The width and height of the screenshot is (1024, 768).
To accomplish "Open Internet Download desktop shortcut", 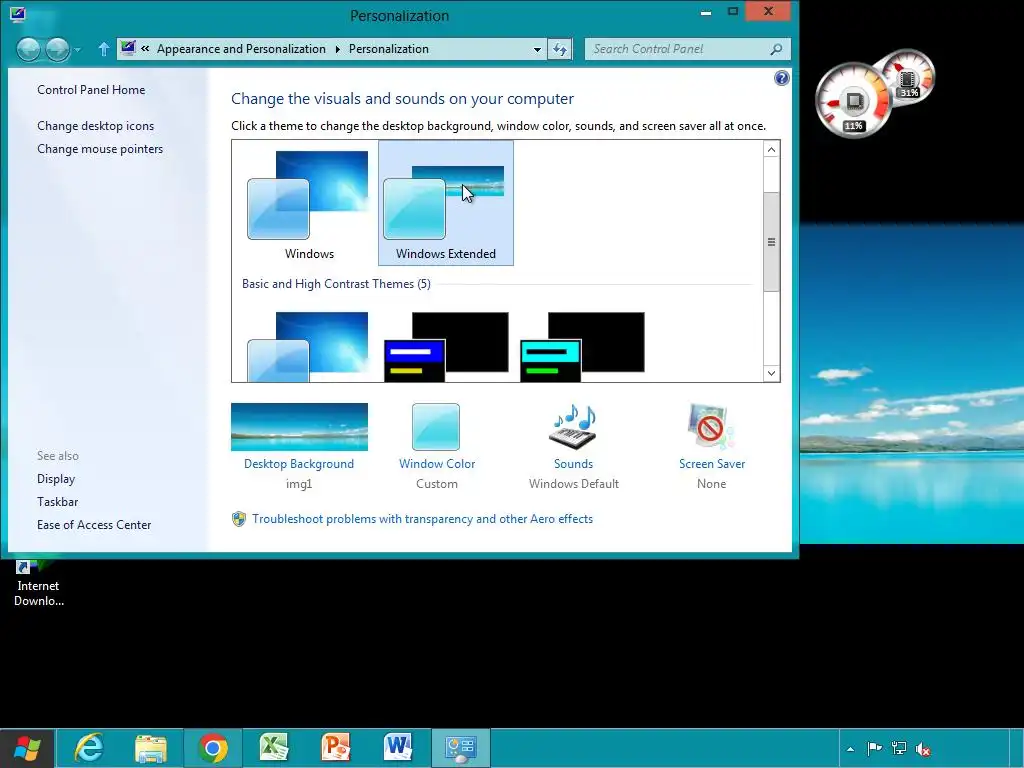I will point(39,583).
